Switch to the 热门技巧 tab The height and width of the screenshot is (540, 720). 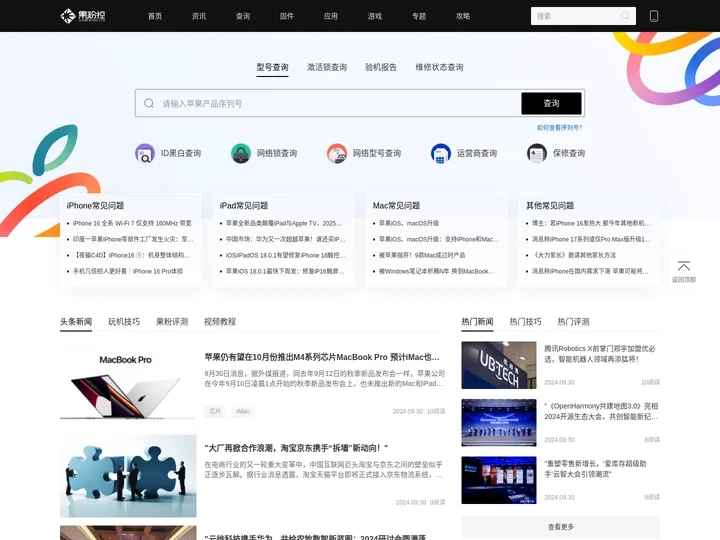coord(525,321)
